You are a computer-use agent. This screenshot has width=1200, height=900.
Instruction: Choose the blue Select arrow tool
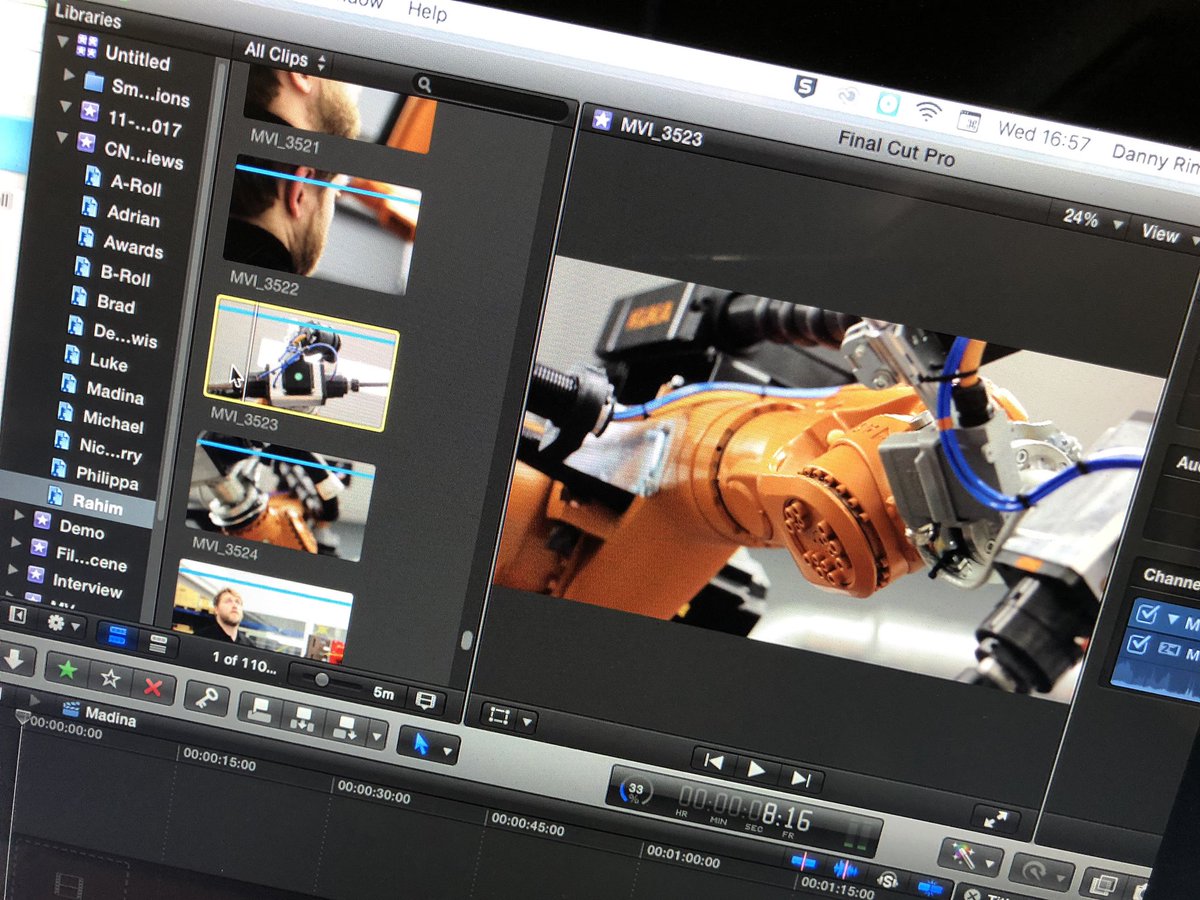[x=420, y=743]
